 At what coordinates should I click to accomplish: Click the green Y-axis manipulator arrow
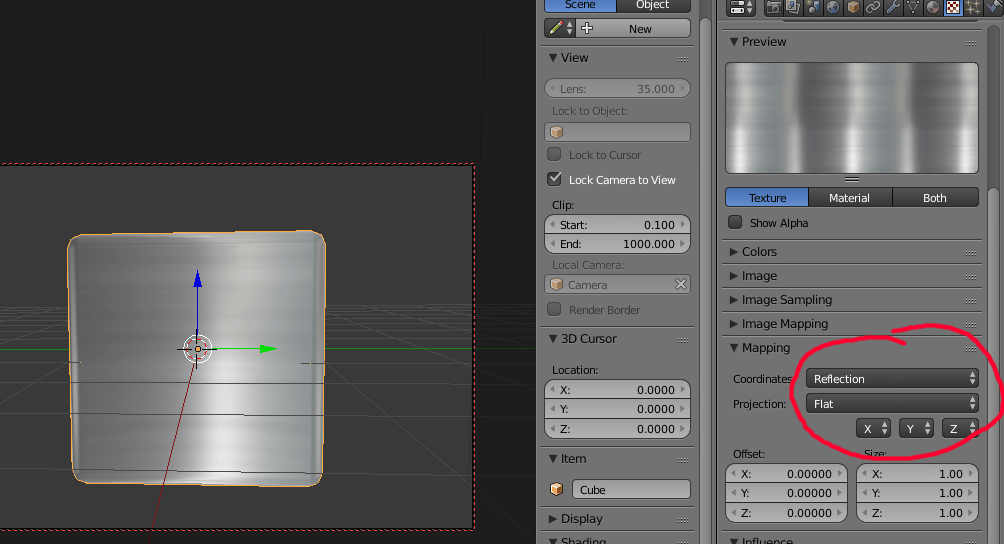pyautogui.click(x=268, y=349)
